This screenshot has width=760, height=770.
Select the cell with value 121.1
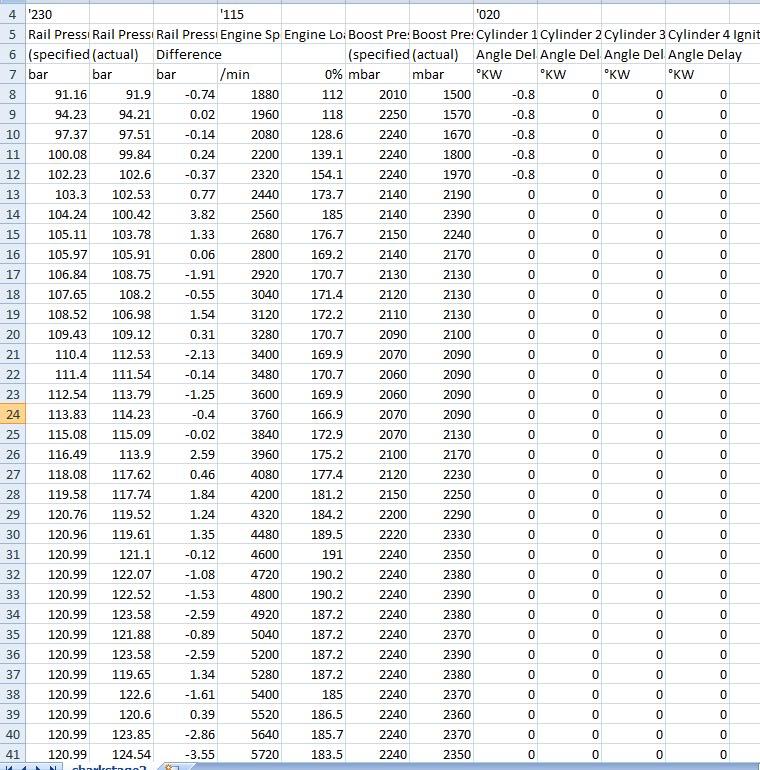121,554
